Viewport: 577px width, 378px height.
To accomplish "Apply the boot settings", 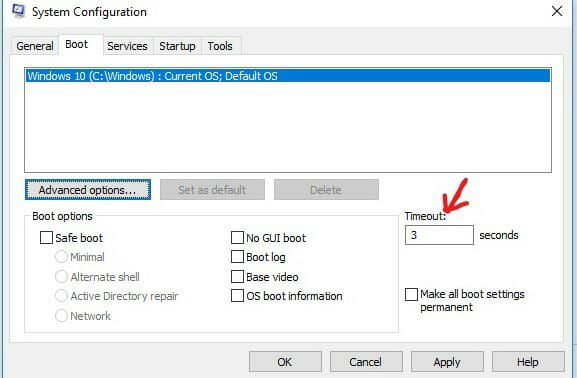I will point(447,362).
